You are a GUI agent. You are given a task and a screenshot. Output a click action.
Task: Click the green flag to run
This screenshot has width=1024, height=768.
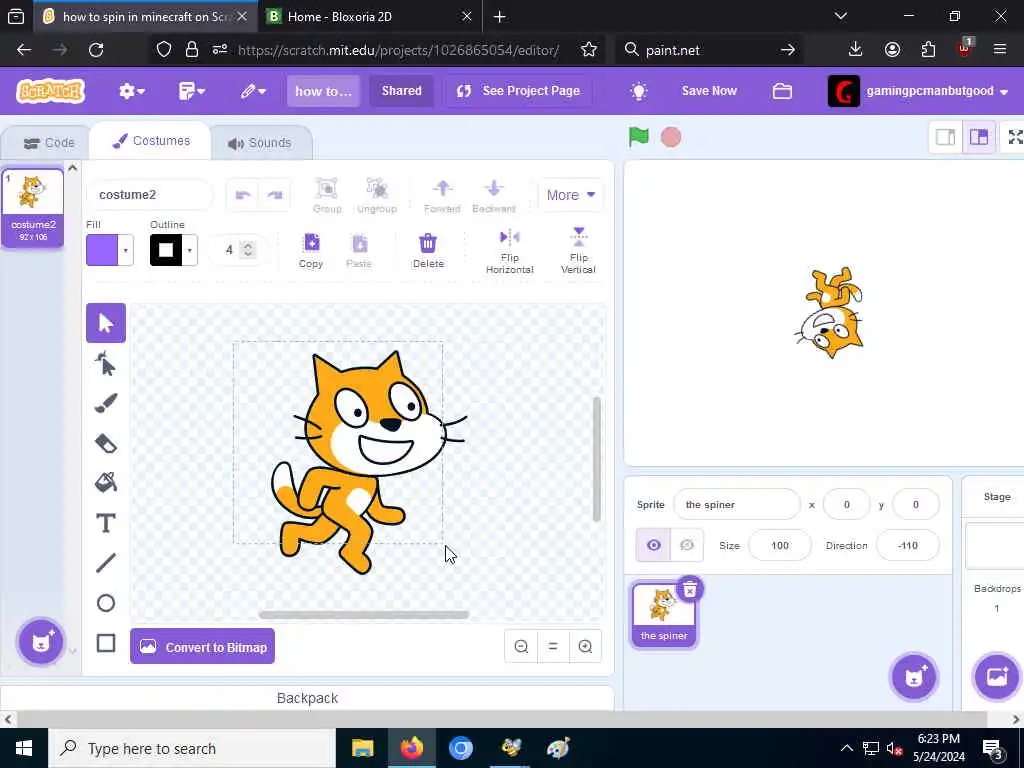coord(639,136)
